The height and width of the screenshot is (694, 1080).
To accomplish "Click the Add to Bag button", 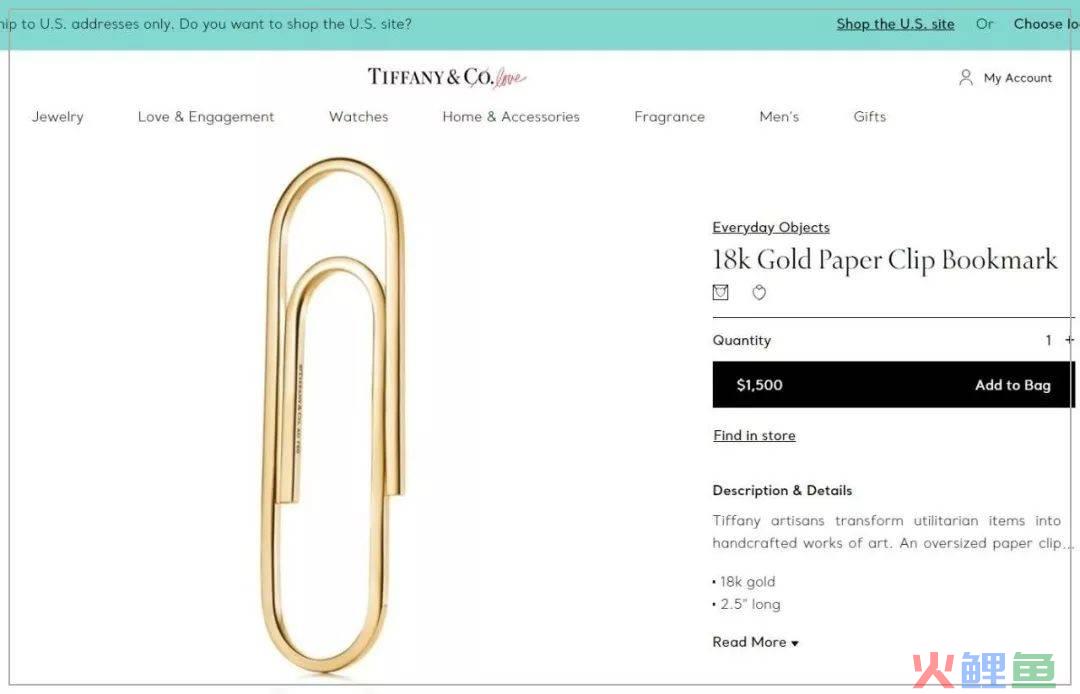I will [893, 385].
